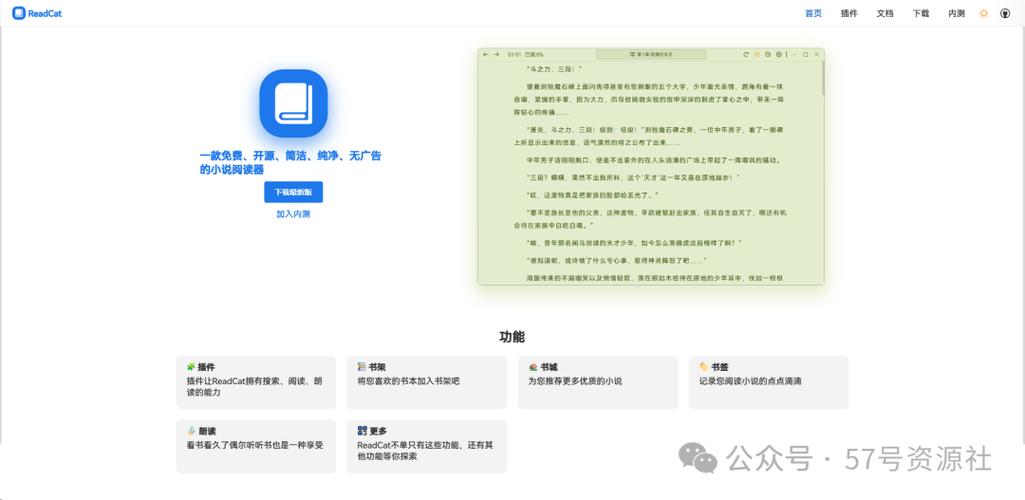The width and height of the screenshot is (1025, 500).
Task: Click the chapter title box in reader preview
Action: click(x=651, y=54)
